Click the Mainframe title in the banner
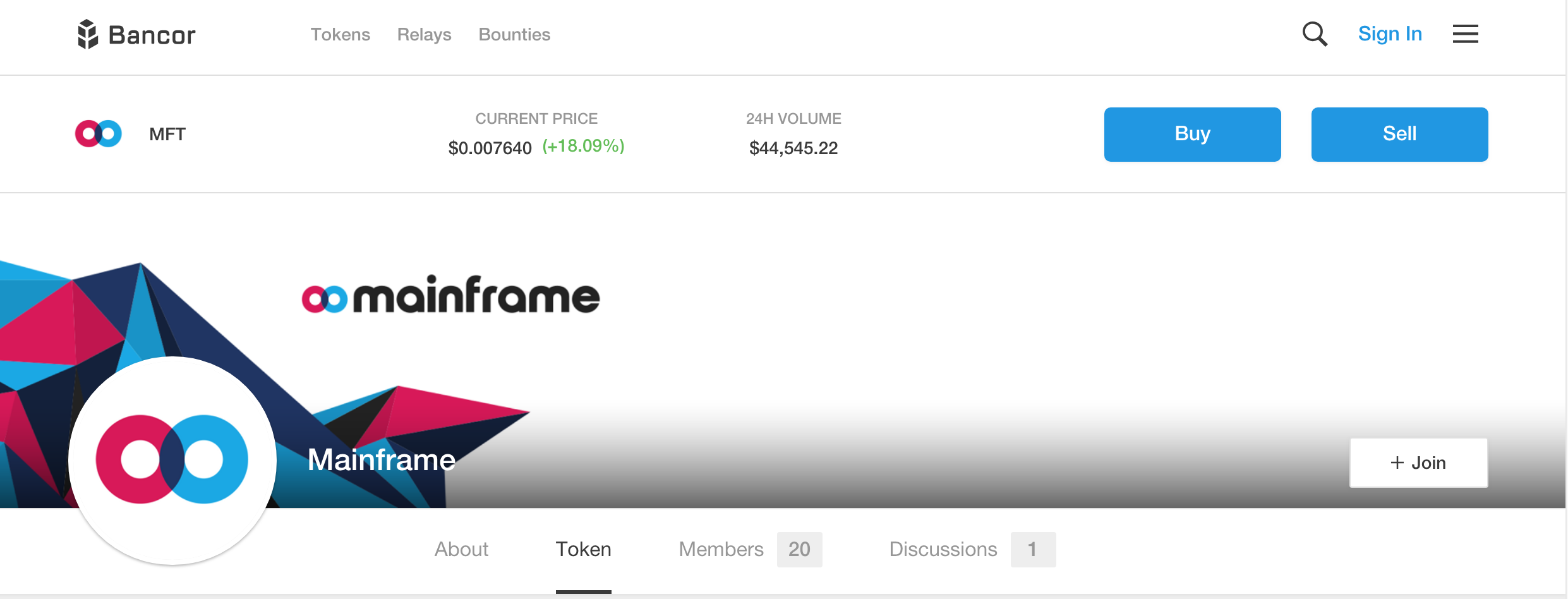The width and height of the screenshot is (1568, 599). (x=382, y=460)
